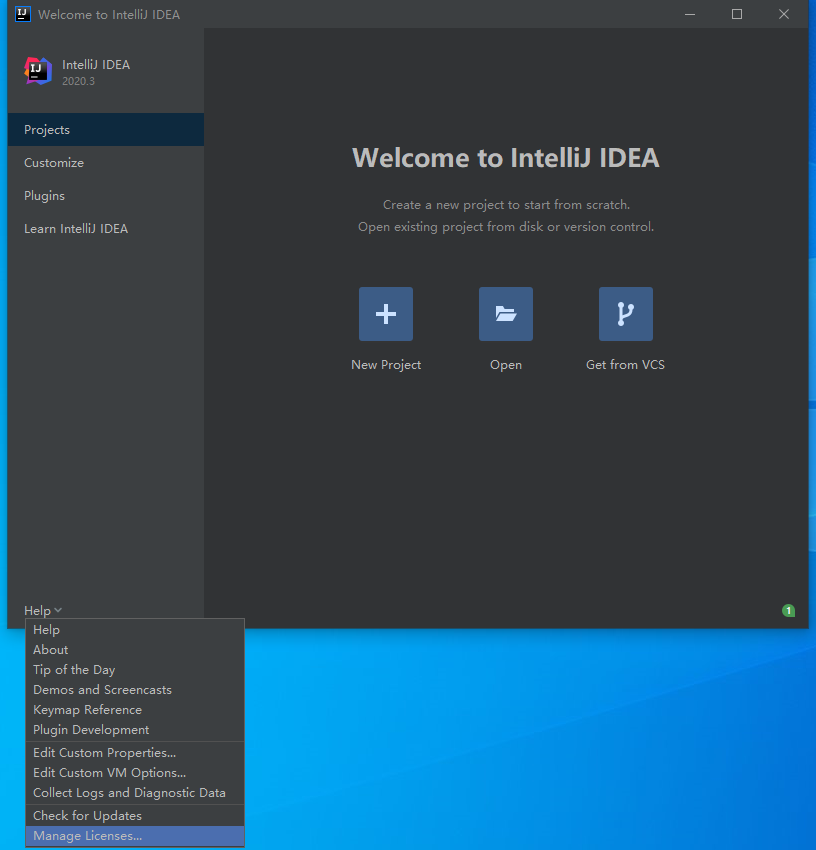
Task: Click the version text 2020.3
Action: click(x=78, y=81)
